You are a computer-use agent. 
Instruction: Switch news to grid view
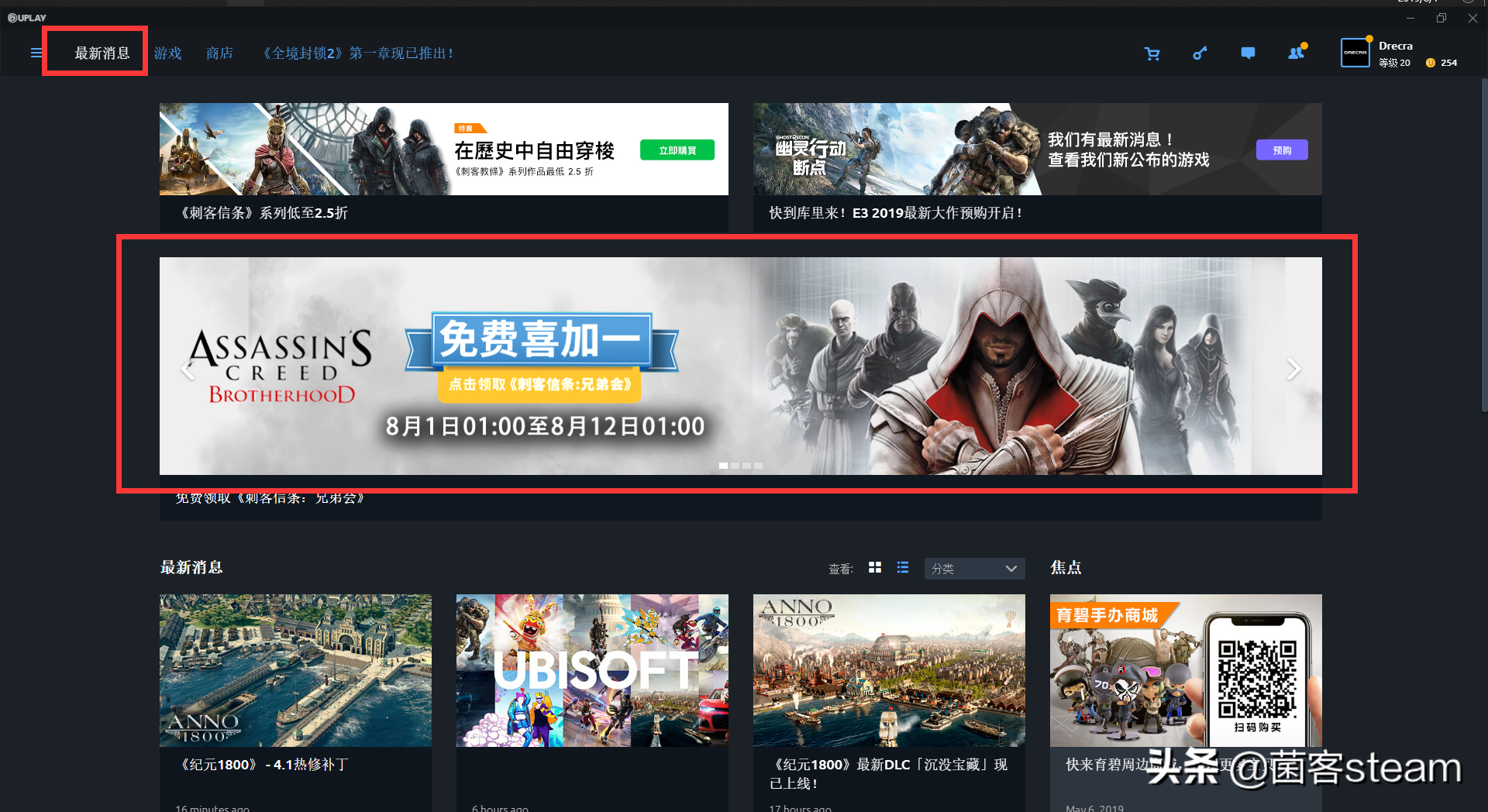coord(875,568)
